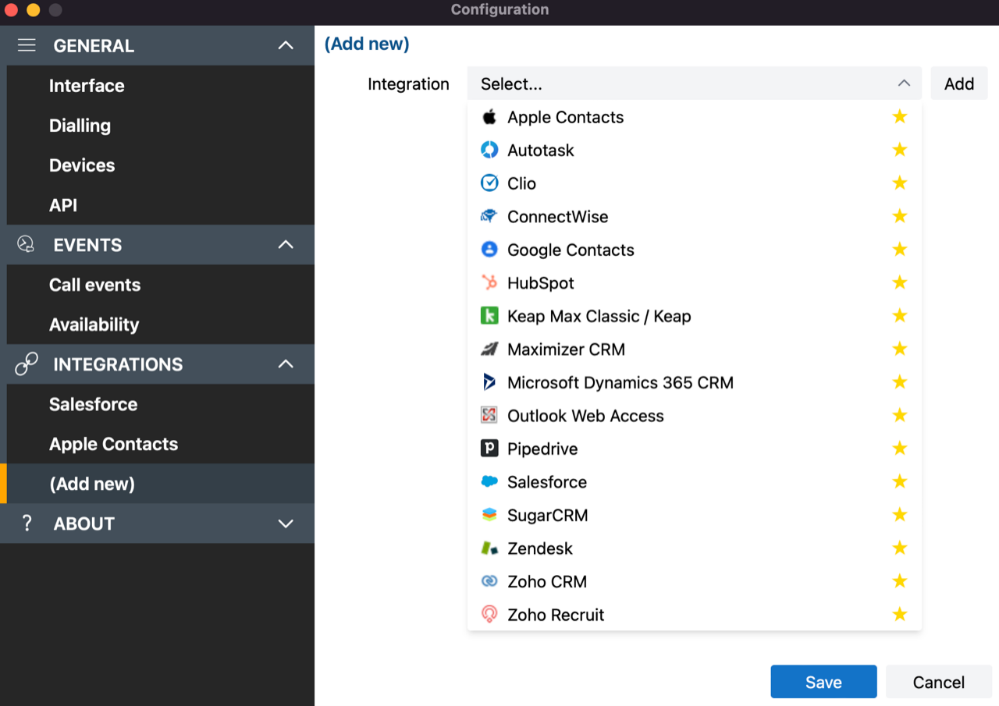Image resolution: width=999 pixels, height=706 pixels.
Task: Click the Microsoft Dynamics 365 logo icon
Action: click(x=489, y=382)
